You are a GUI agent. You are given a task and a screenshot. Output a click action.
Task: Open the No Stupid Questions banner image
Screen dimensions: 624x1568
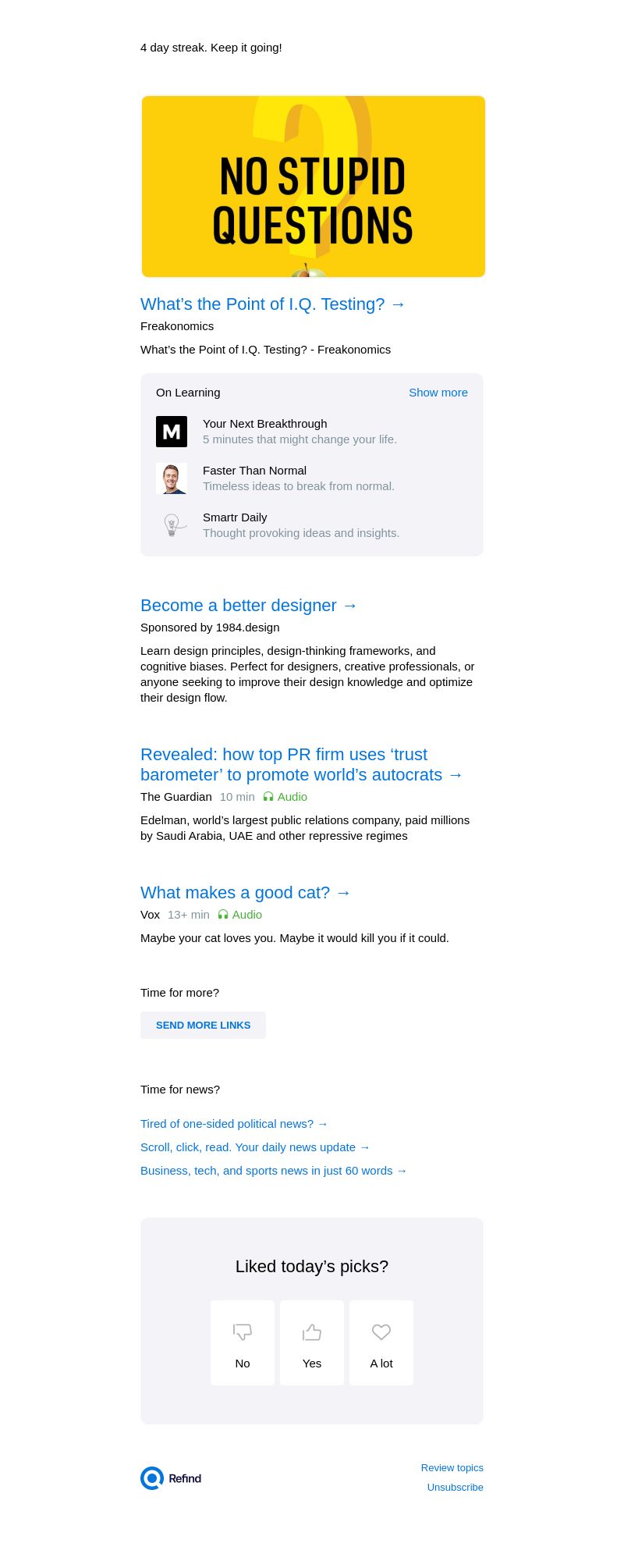(x=313, y=187)
